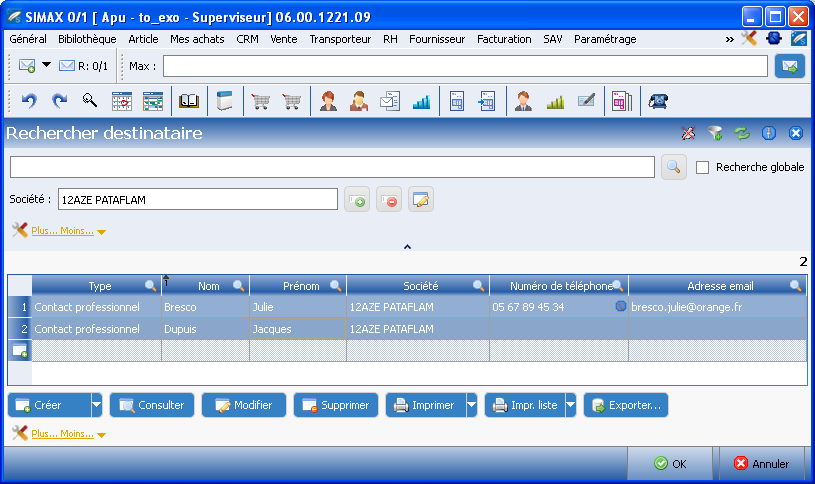Open the Créer button dropdown arrow

[x=96, y=405]
